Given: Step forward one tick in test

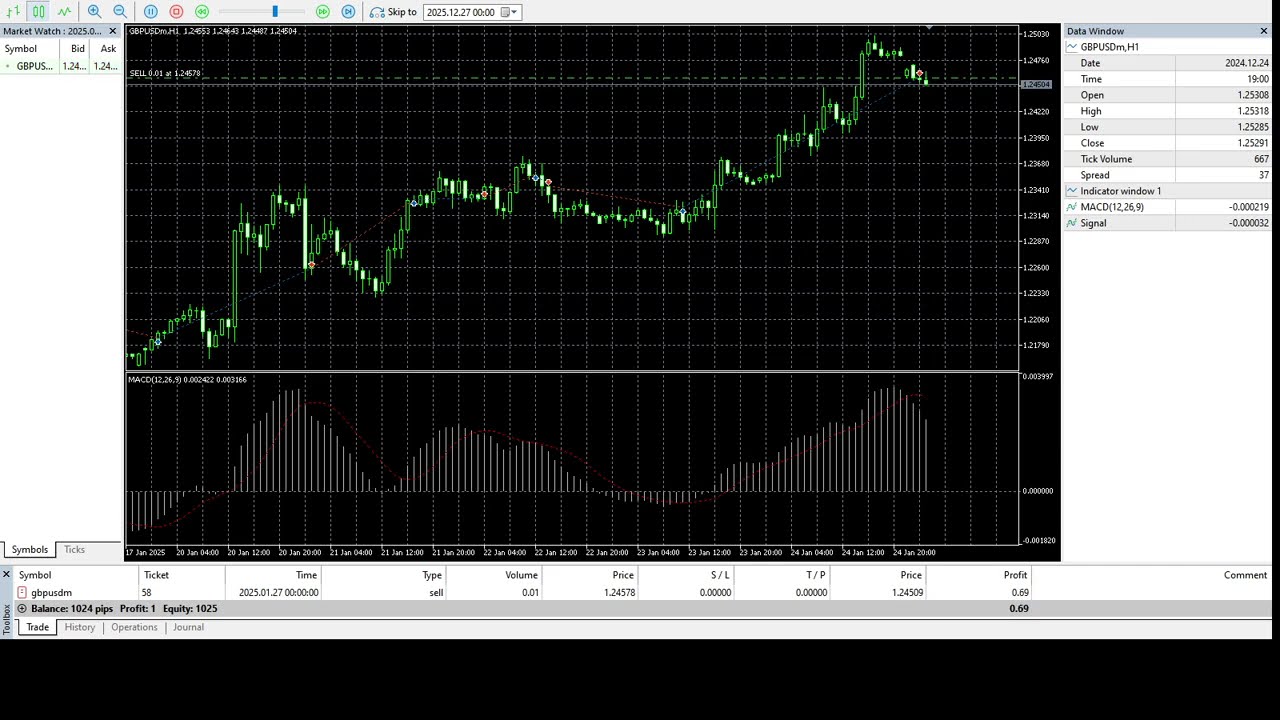Looking at the screenshot, I should [348, 12].
